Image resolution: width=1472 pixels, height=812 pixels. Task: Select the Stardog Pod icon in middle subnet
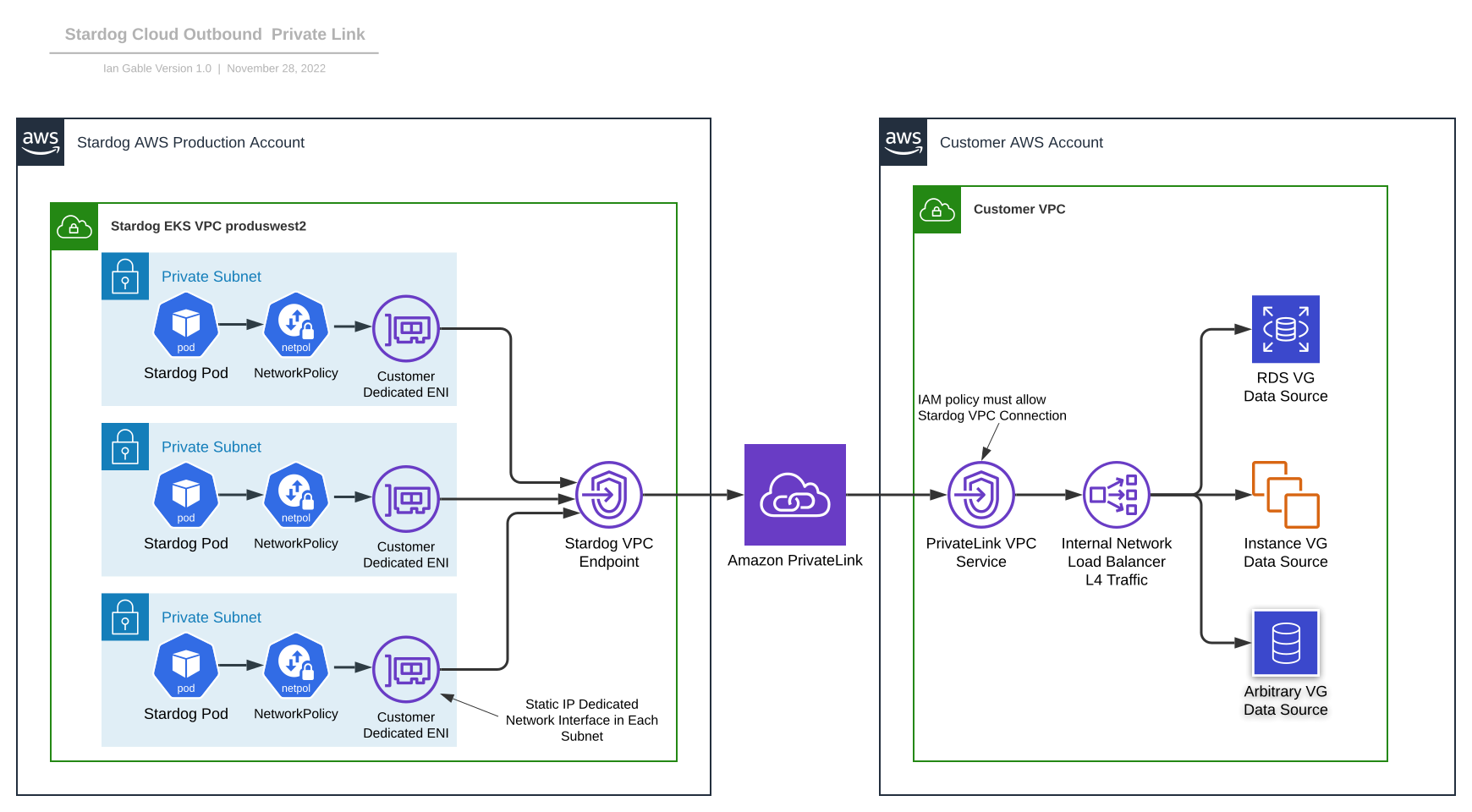click(186, 495)
